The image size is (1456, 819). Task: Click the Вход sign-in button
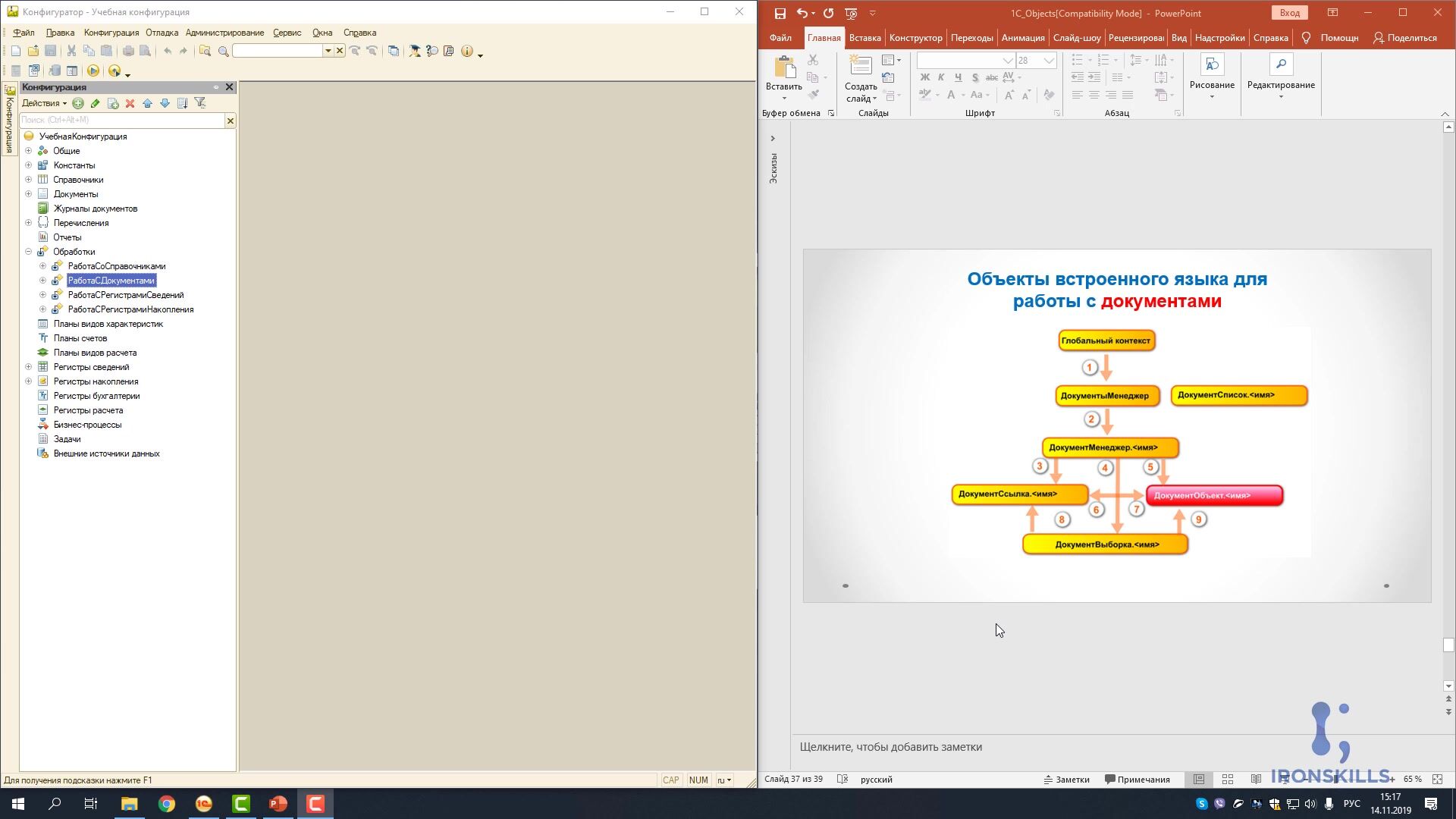click(x=1290, y=13)
